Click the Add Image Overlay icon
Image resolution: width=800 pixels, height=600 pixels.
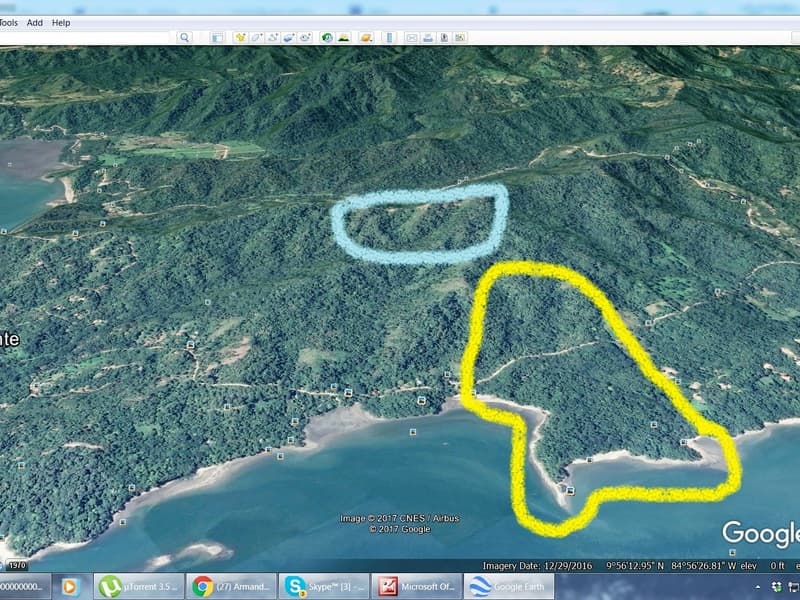point(288,37)
